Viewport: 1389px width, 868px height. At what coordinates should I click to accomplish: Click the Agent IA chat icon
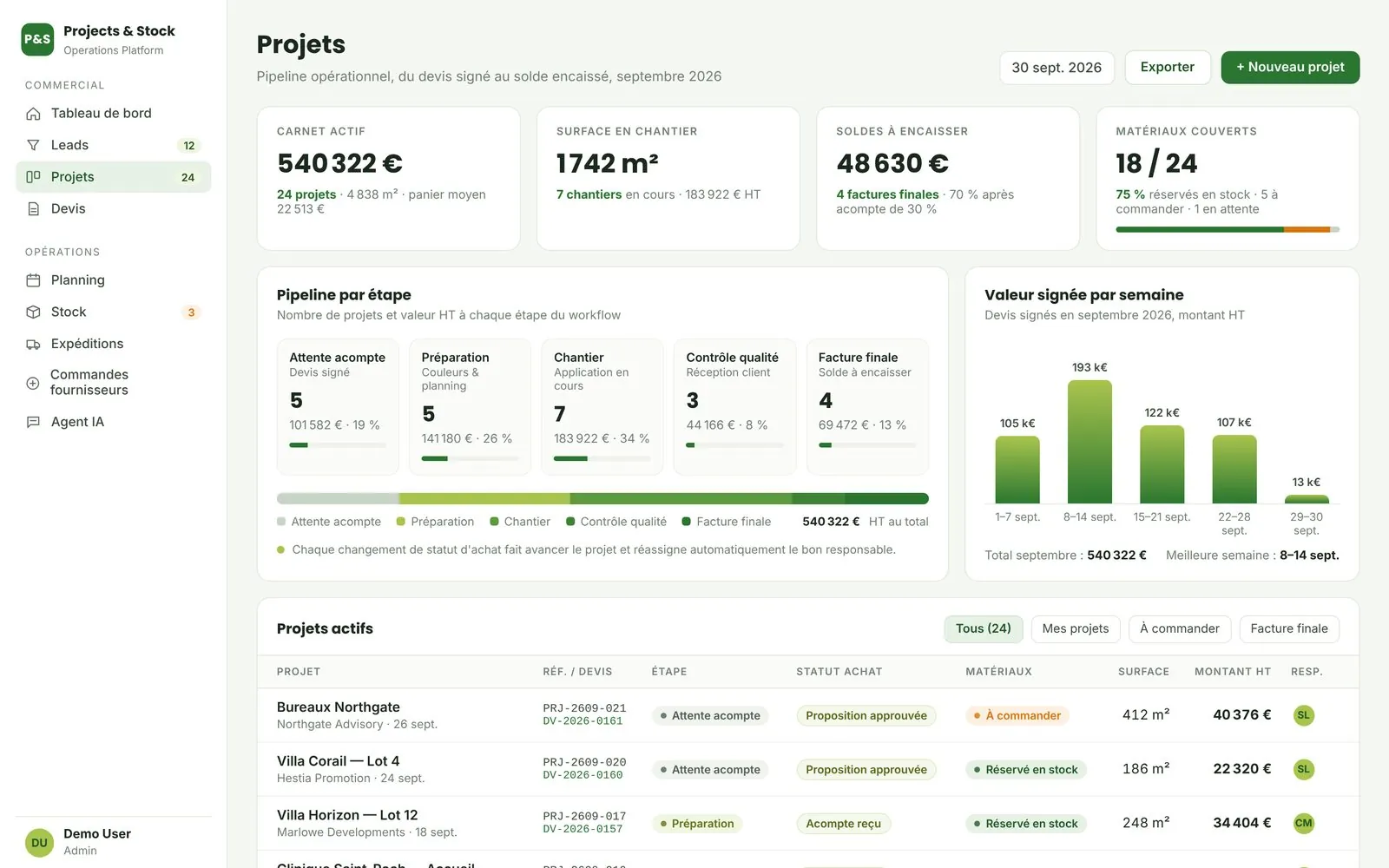click(33, 422)
